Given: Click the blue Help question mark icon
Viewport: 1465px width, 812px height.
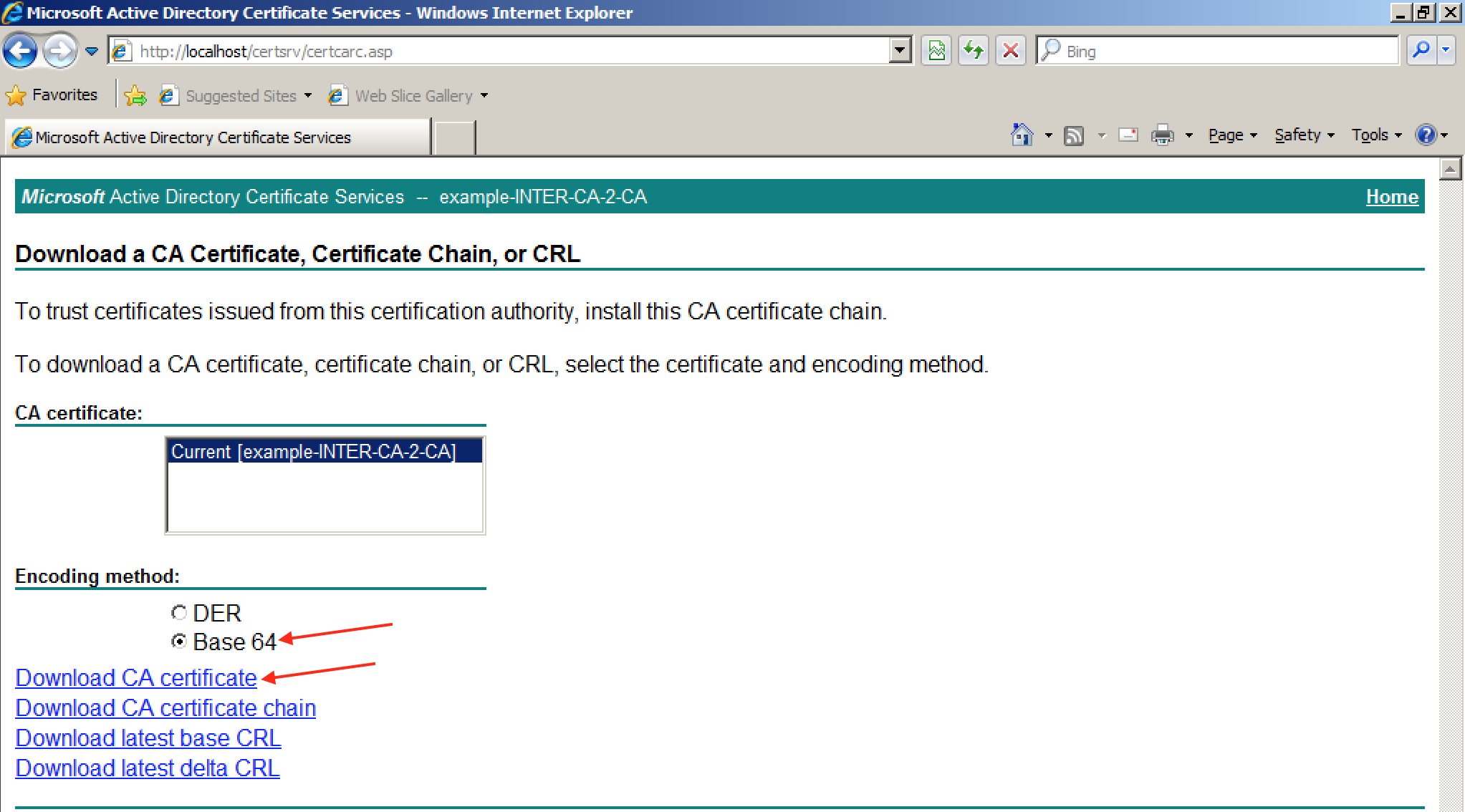Looking at the screenshot, I should tap(1426, 135).
